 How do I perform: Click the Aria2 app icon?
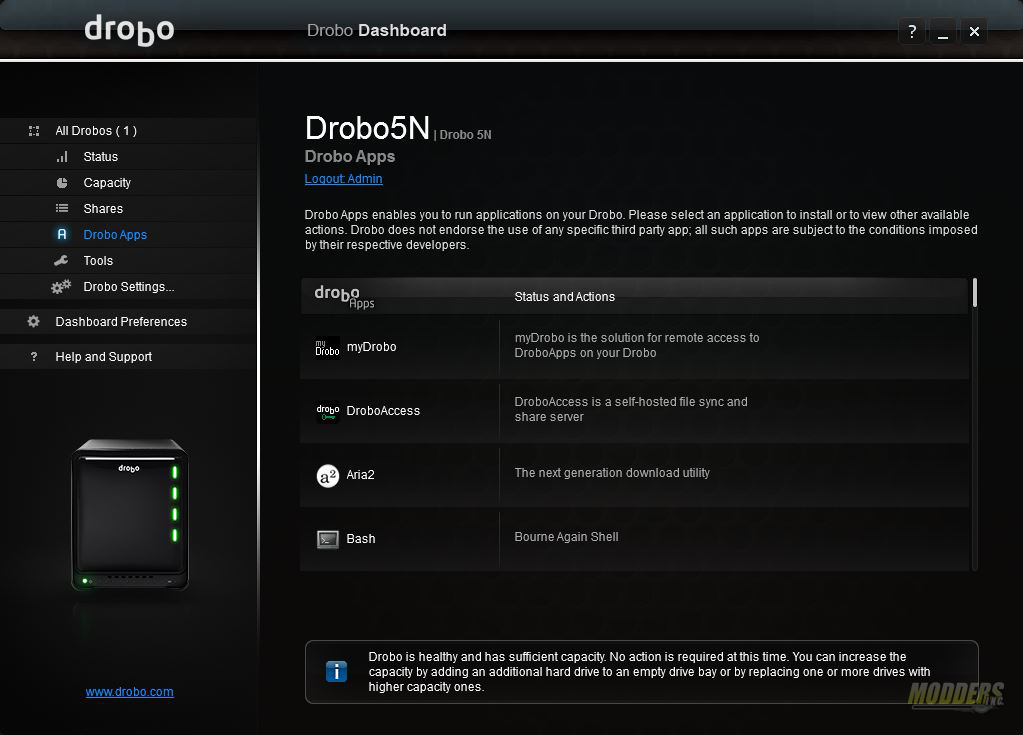[328, 475]
